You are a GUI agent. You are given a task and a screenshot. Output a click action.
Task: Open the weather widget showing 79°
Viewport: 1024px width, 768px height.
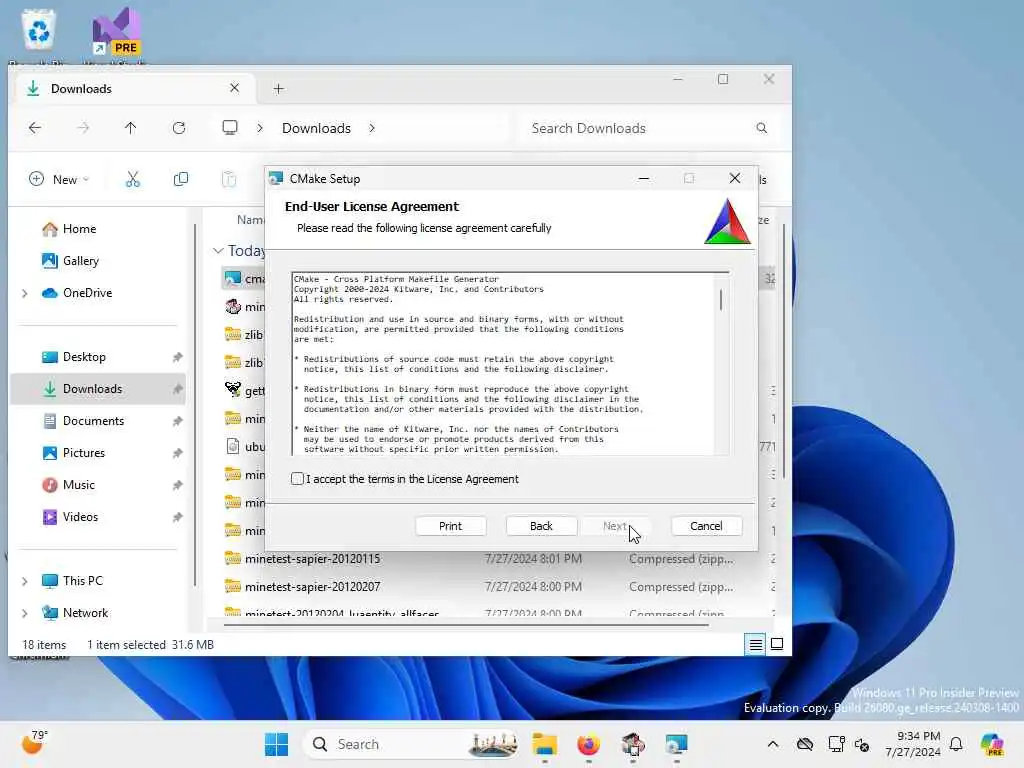[x=35, y=743]
